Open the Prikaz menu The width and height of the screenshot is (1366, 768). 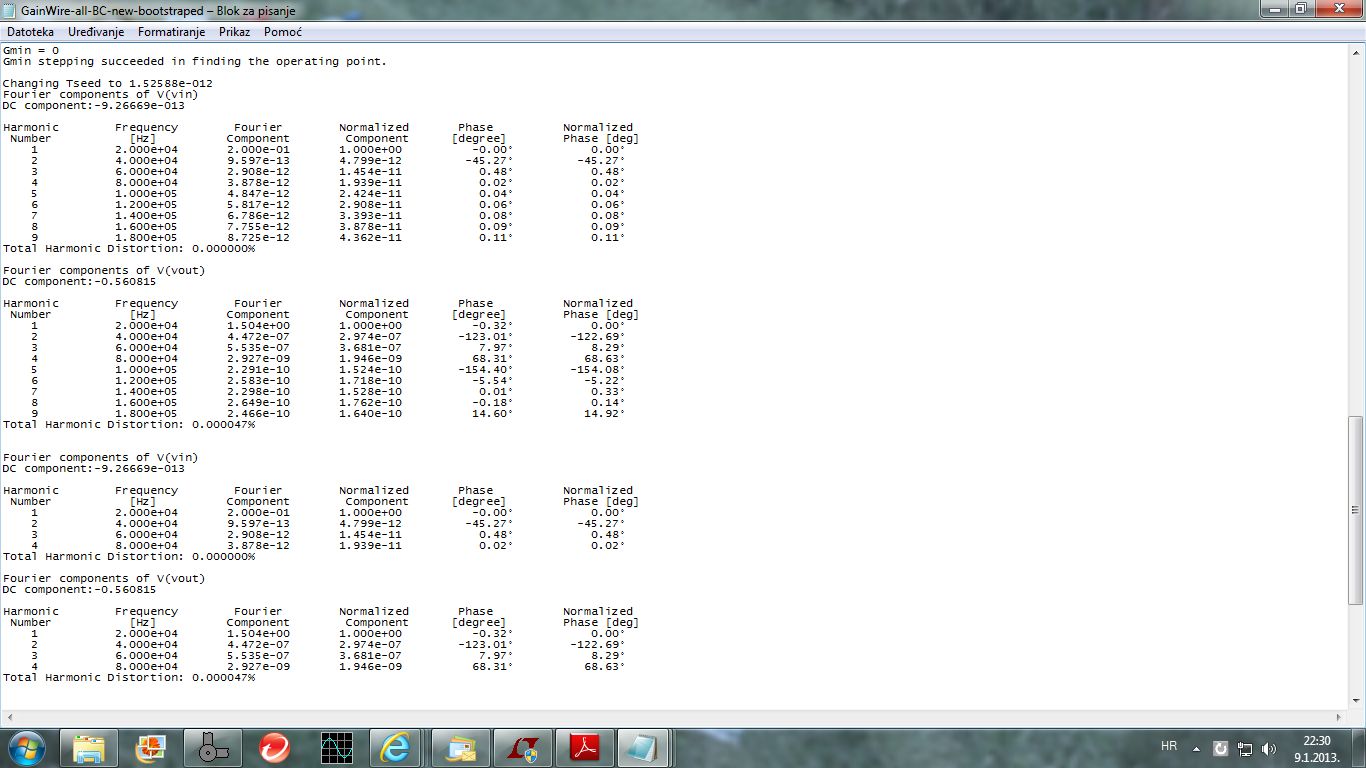coord(234,32)
